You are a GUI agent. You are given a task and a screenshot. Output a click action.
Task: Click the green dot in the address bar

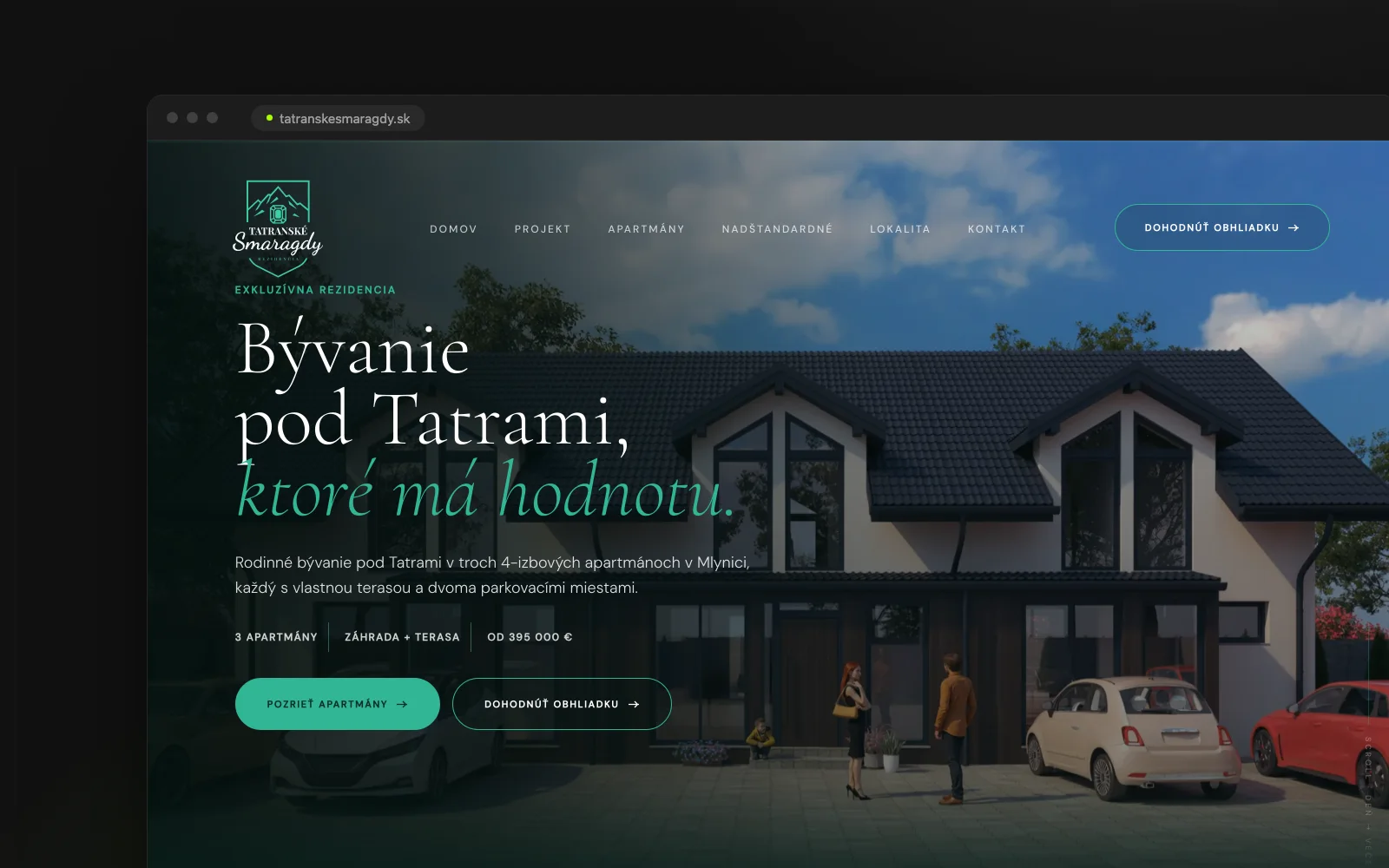[269, 118]
